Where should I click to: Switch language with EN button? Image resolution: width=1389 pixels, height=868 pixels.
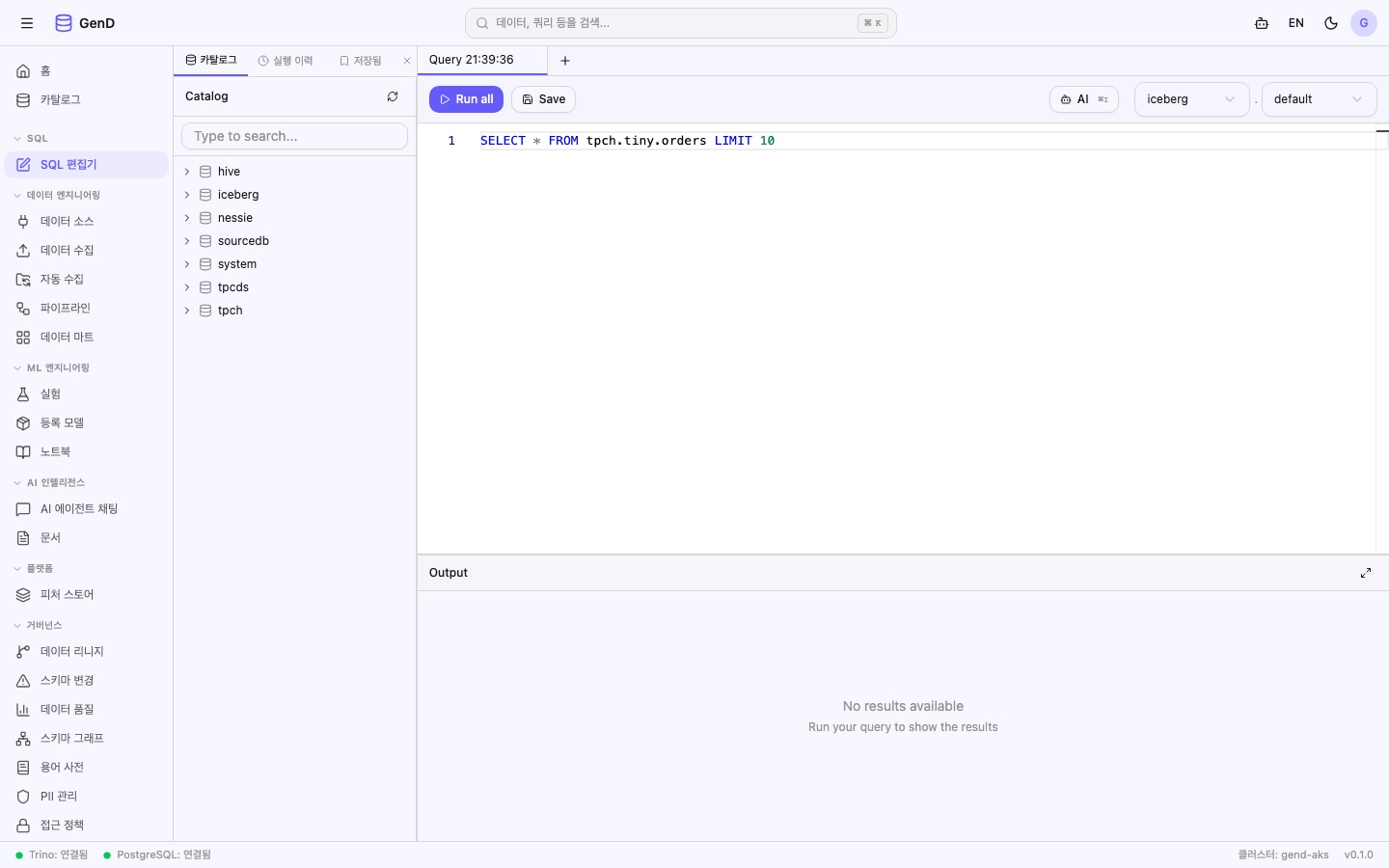[x=1296, y=23]
